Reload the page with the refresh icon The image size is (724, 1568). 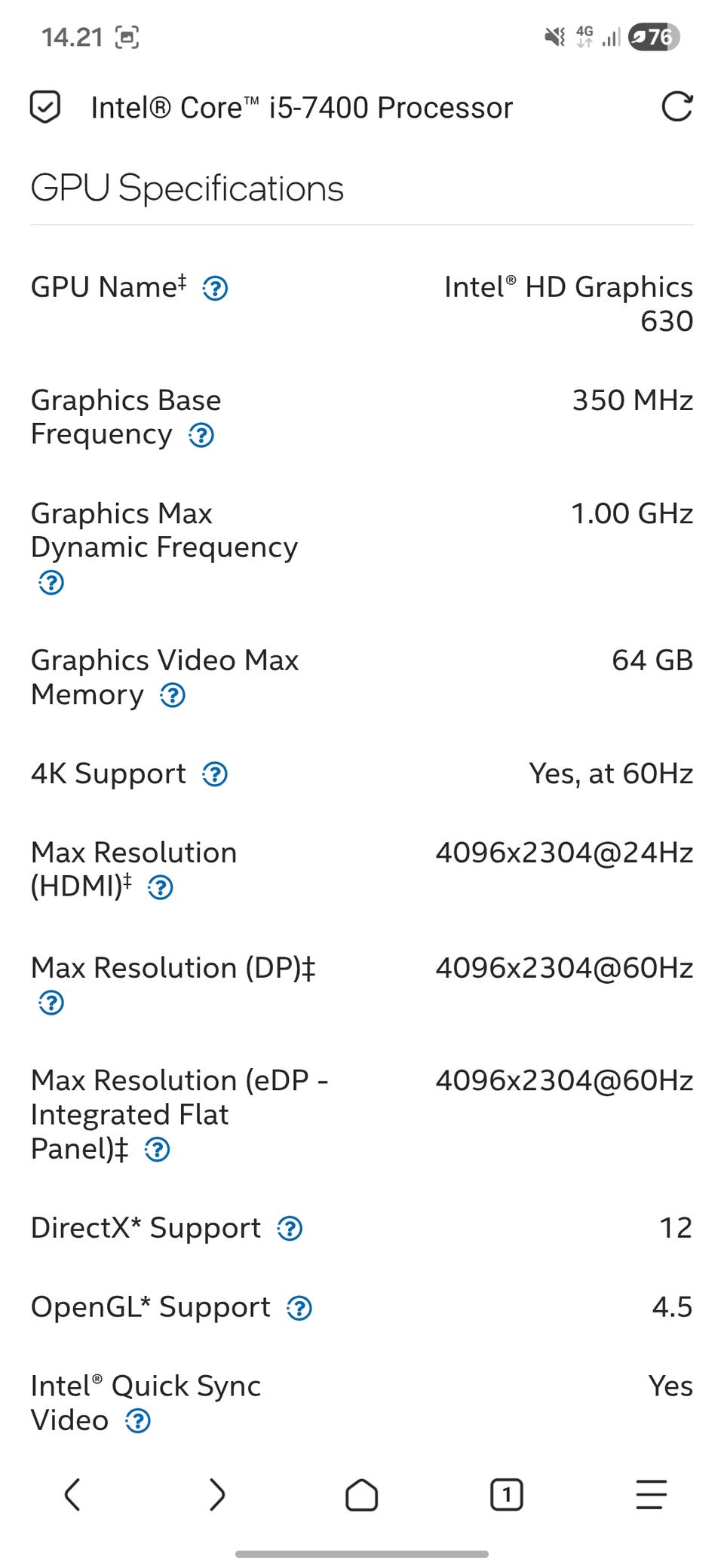676,107
